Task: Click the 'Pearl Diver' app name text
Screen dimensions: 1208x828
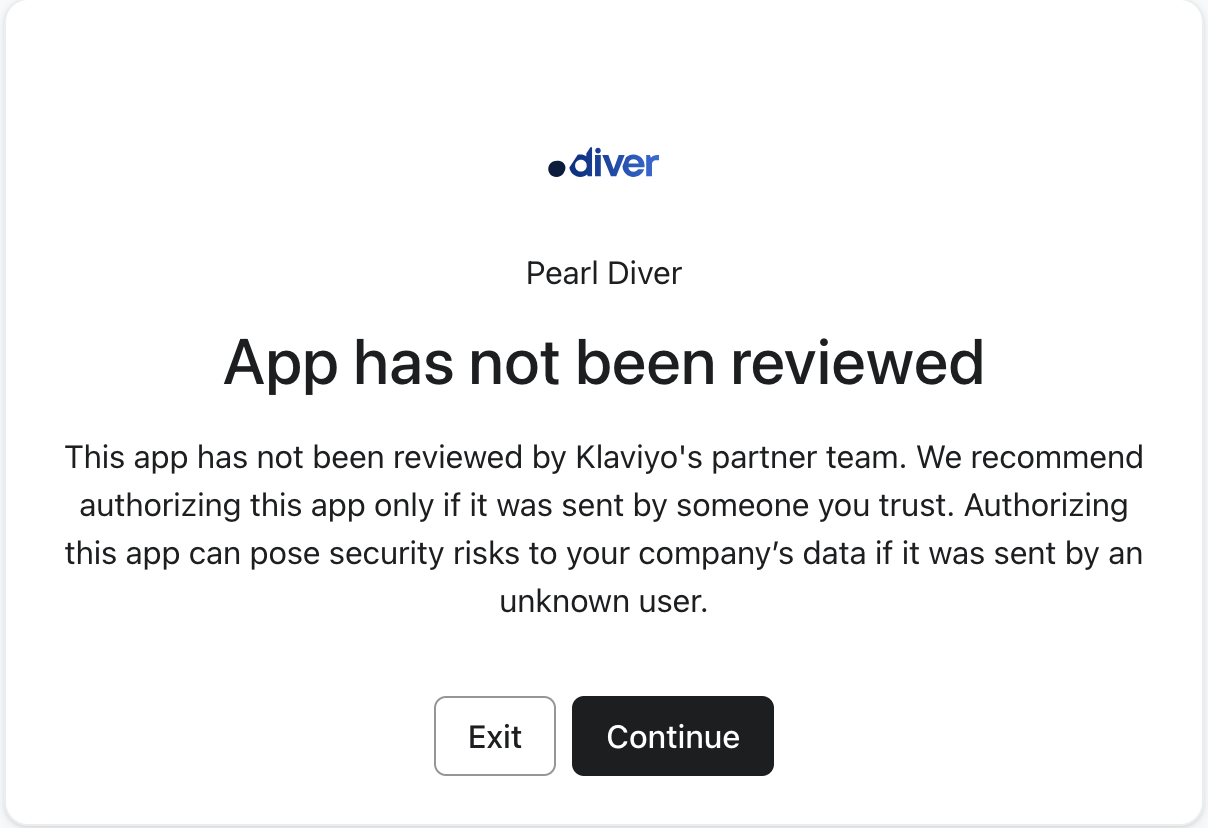Action: click(x=604, y=273)
